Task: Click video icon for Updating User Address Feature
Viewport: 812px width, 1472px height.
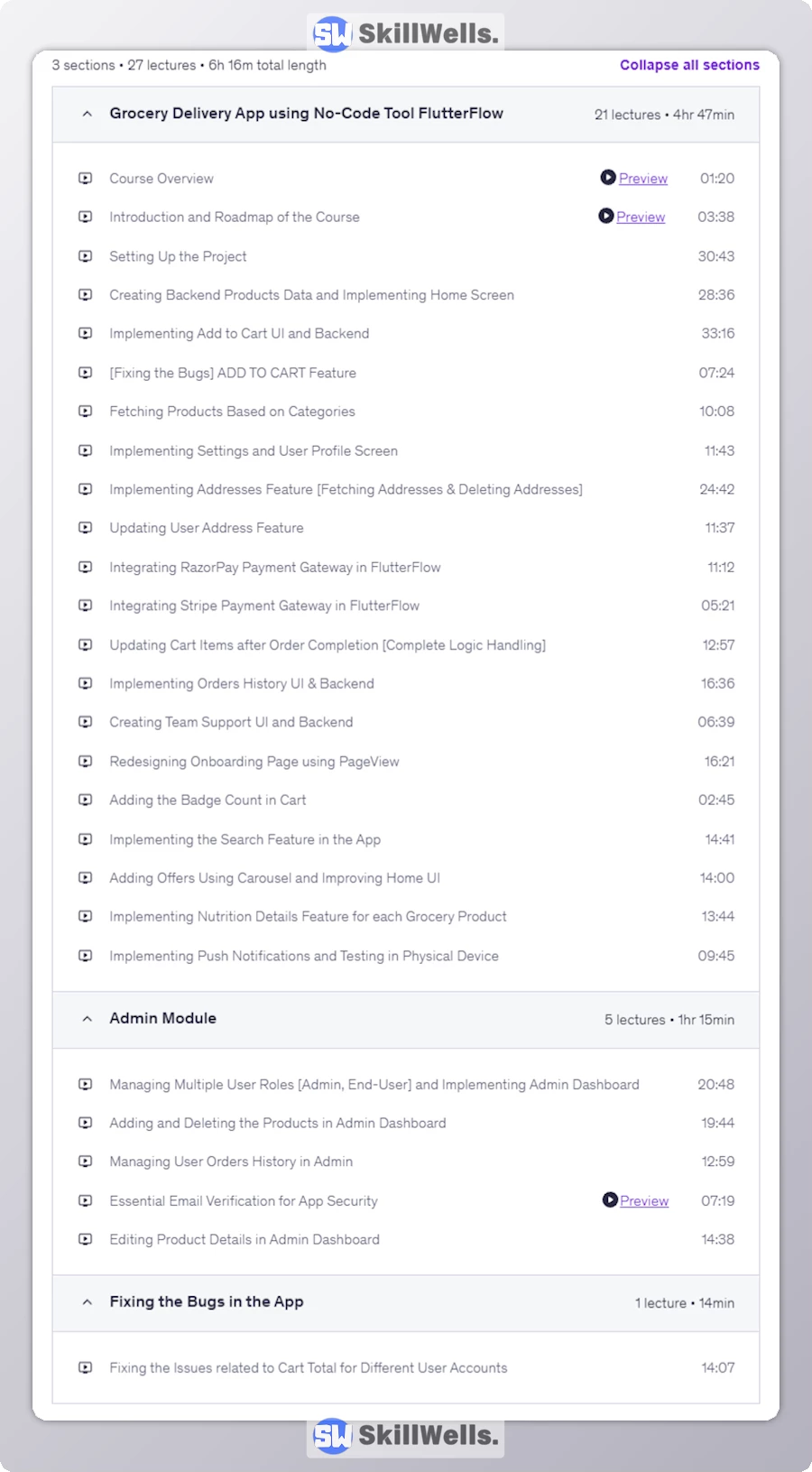Action: click(x=86, y=528)
